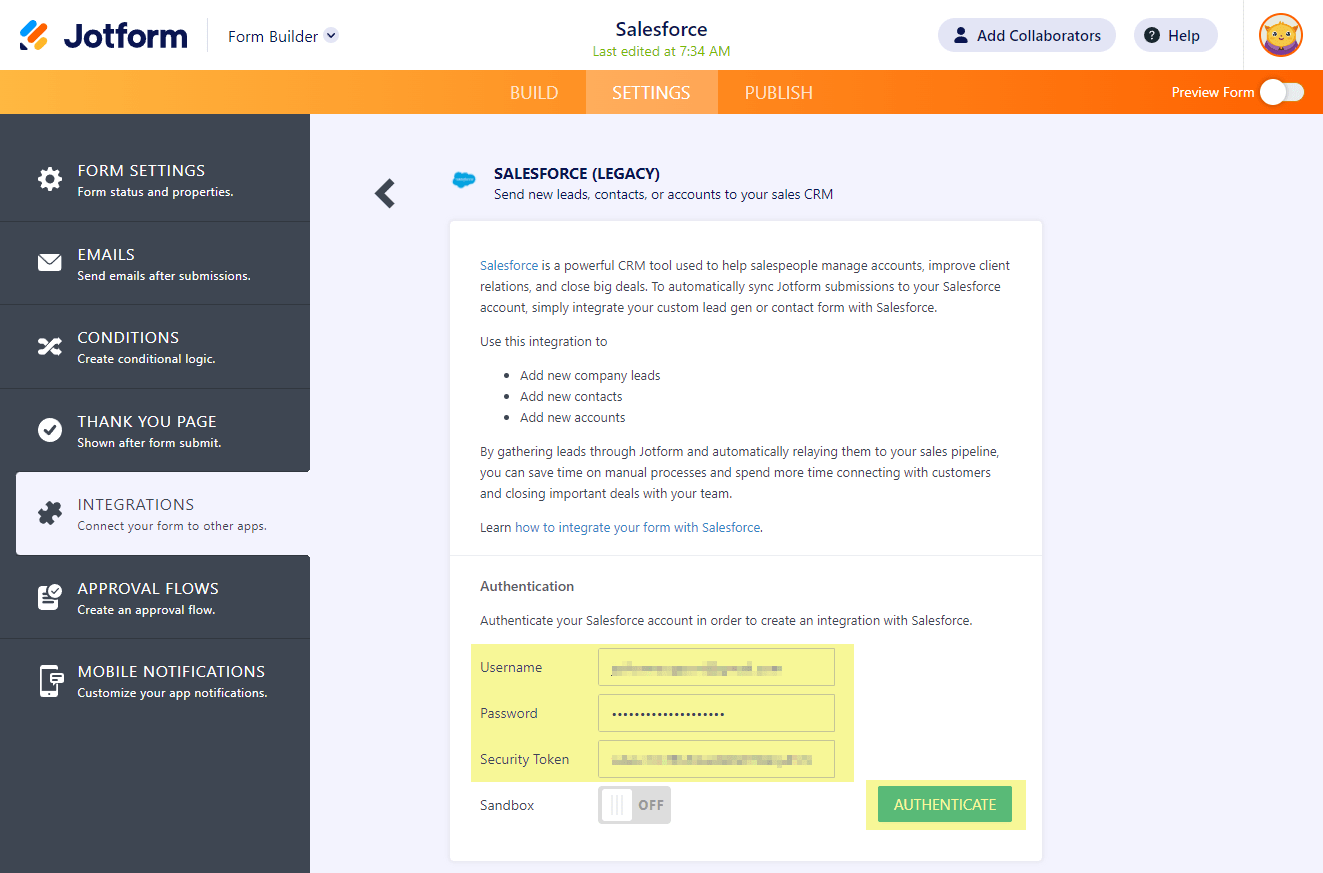Click the Authentication section heading
Viewport: 1323px width, 873px height.
click(x=527, y=586)
